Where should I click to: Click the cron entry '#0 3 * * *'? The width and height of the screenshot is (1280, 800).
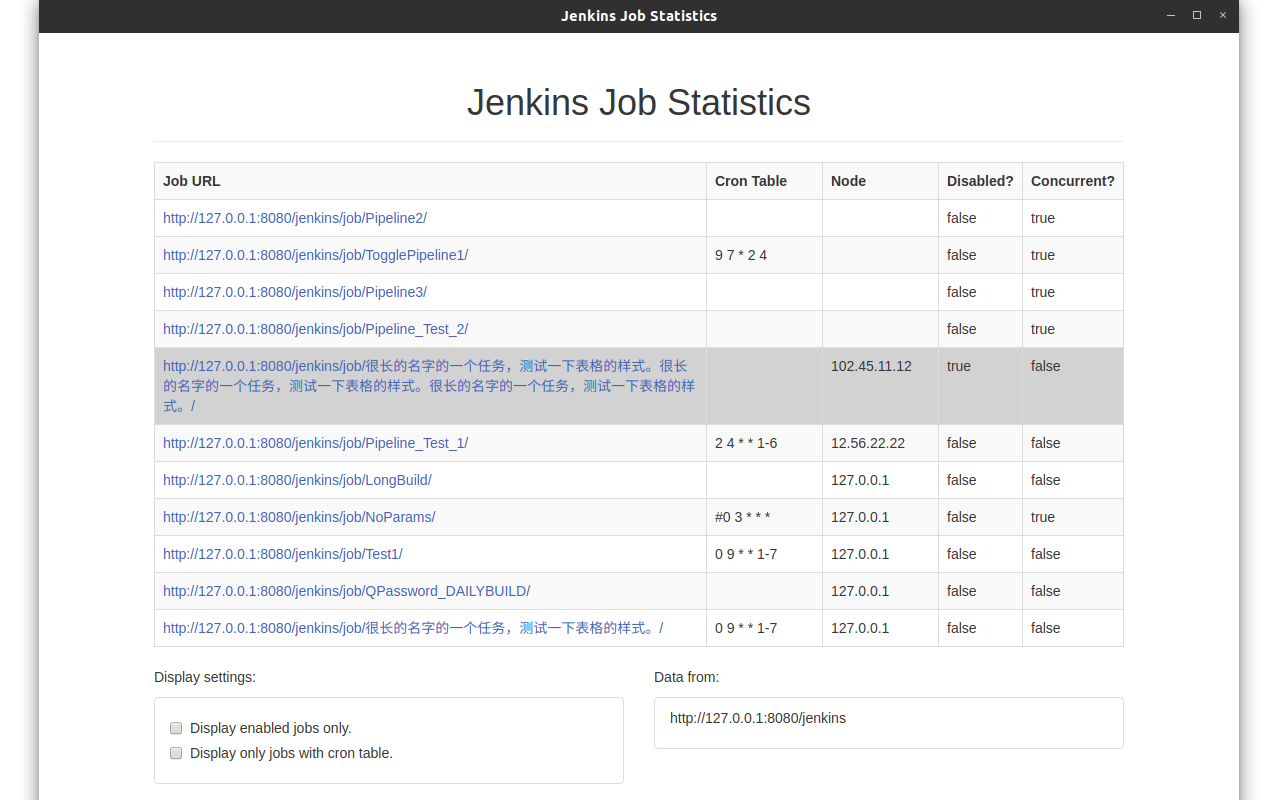(x=743, y=517)
